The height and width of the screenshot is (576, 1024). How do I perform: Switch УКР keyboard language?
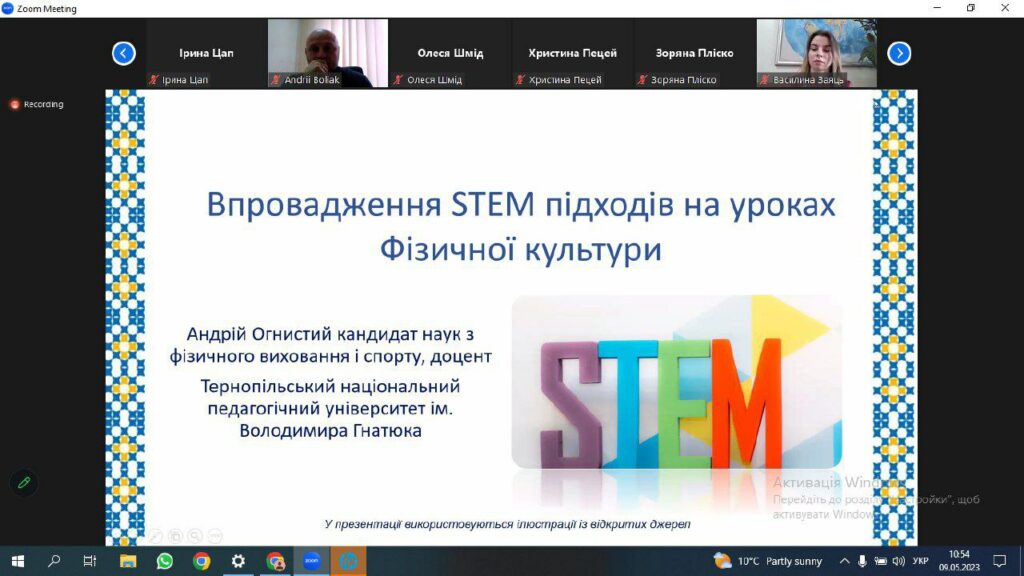921,561
